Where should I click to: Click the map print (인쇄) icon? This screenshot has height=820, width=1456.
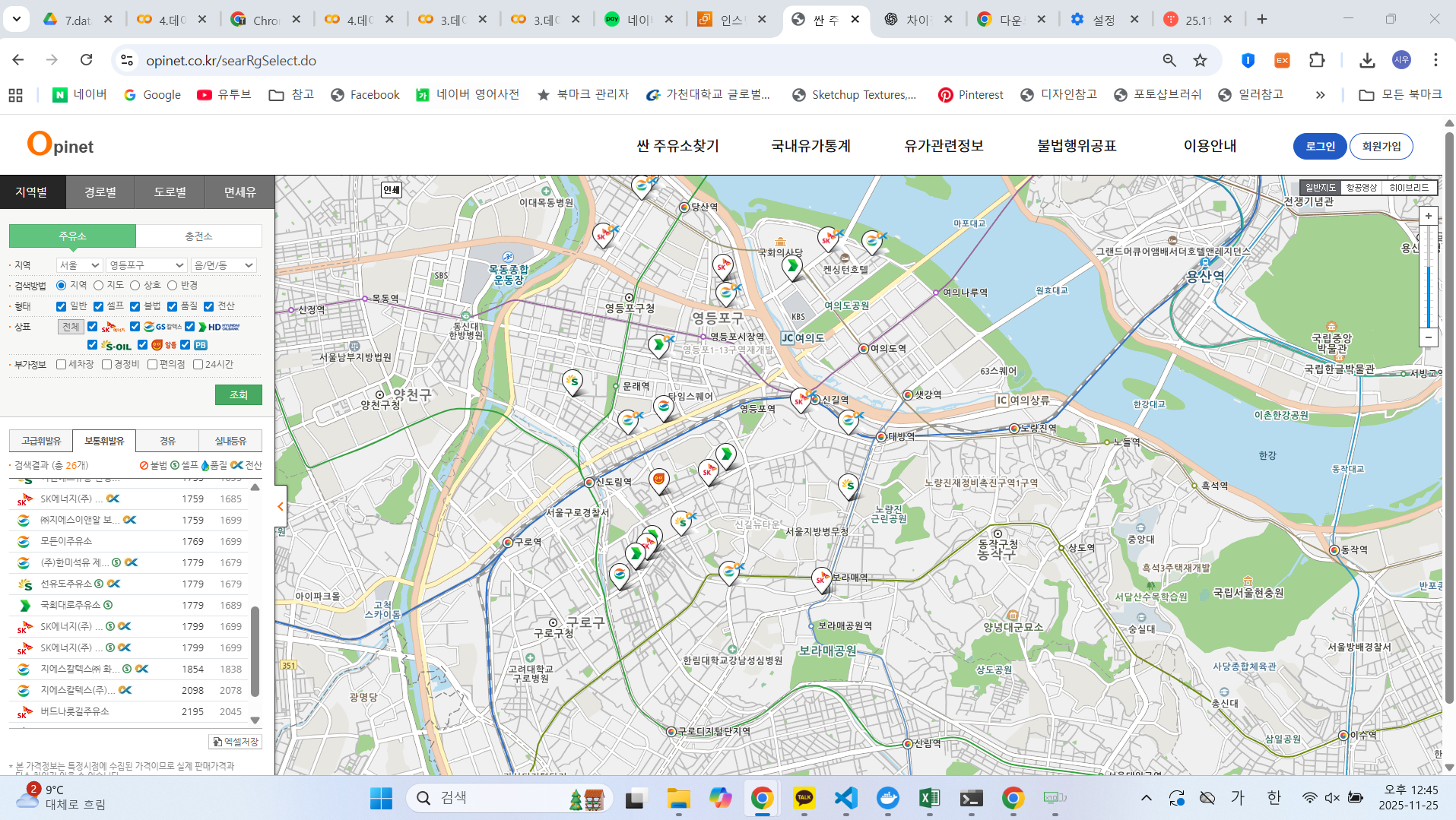pyautogui.click(x=392, y=190)
